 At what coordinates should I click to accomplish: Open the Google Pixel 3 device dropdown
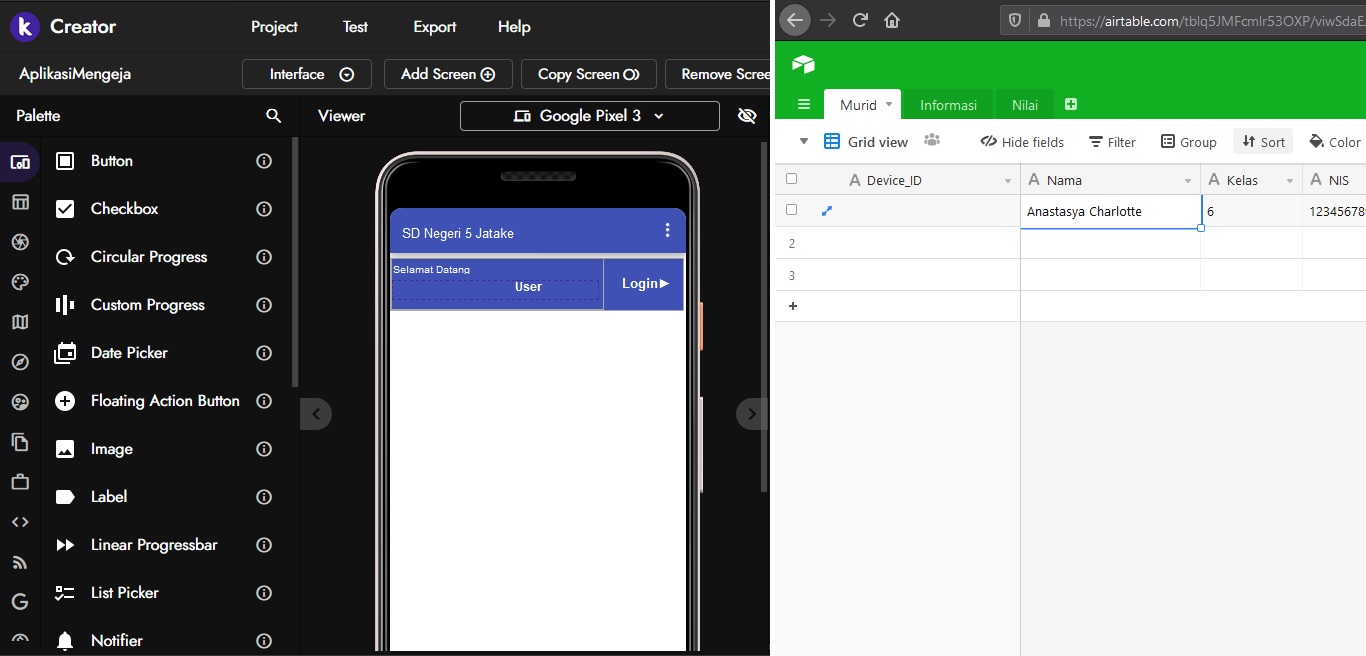(589, 116)
